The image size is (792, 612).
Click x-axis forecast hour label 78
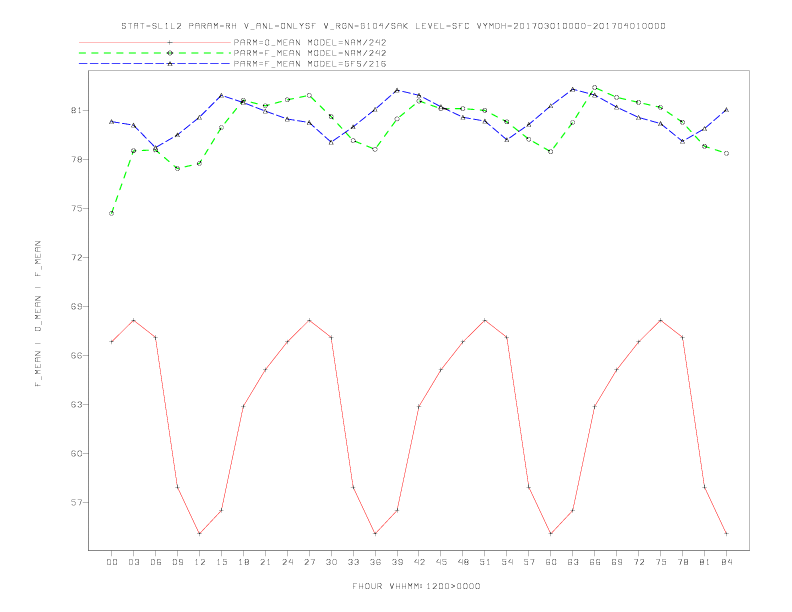pos(683,562)
